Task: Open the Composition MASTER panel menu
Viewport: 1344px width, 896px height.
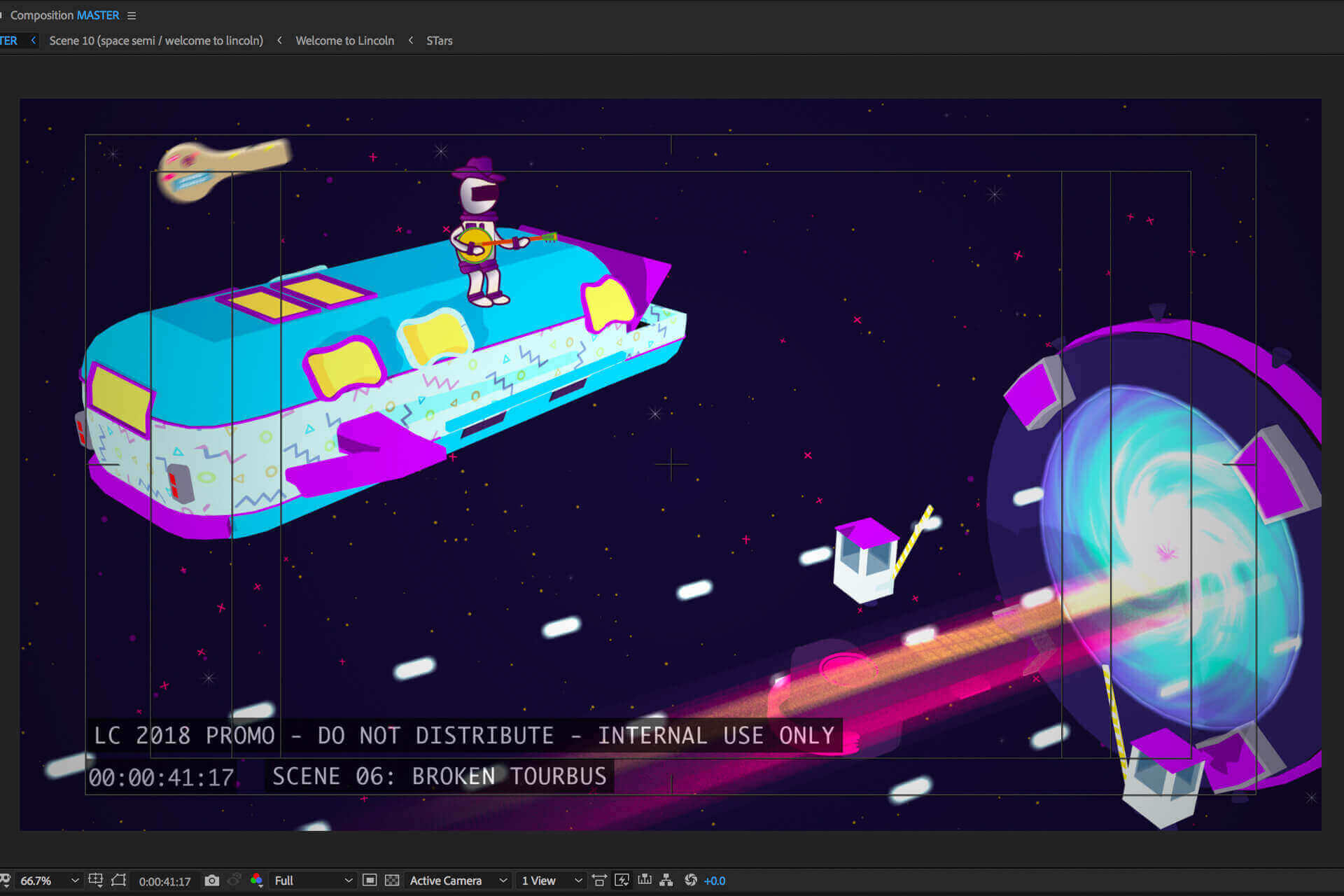Action: 132,15
